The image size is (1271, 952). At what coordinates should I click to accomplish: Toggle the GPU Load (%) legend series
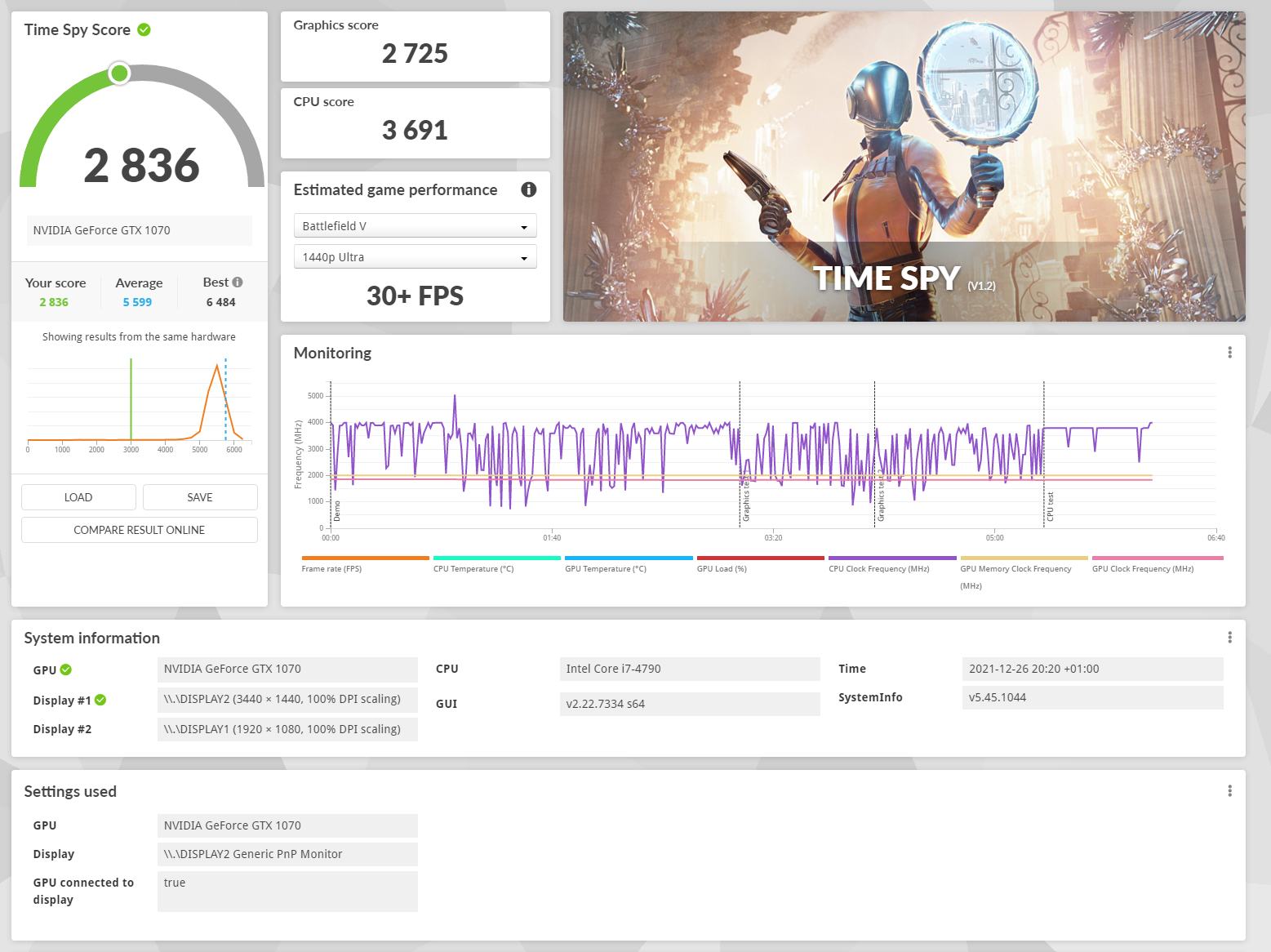click(x=760, y=564)
